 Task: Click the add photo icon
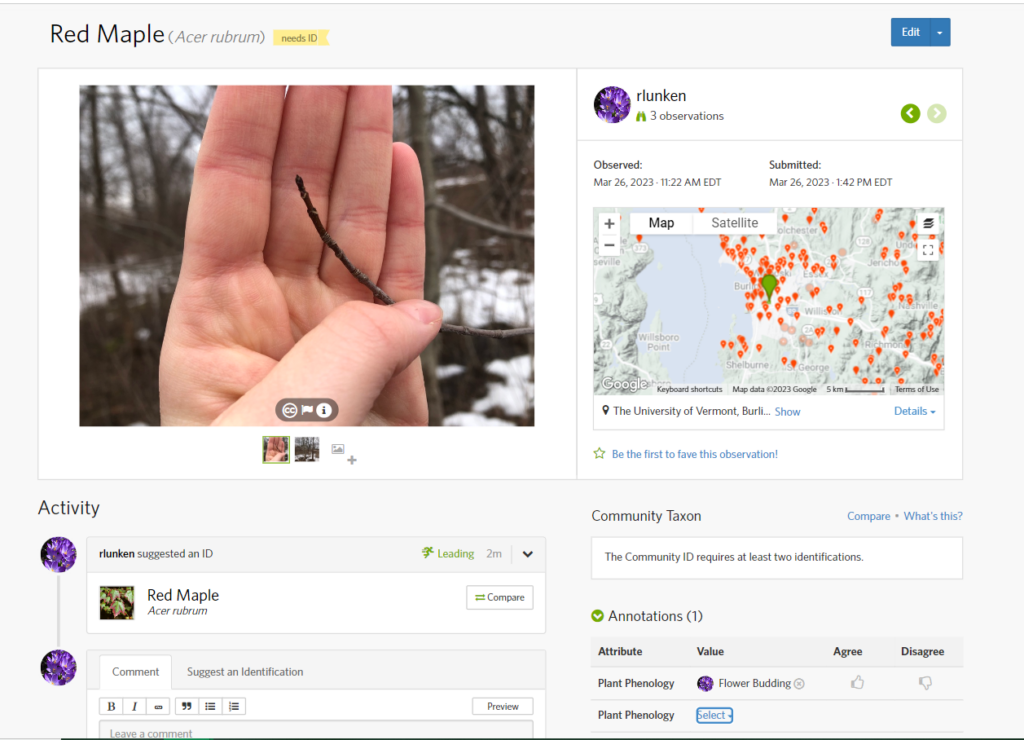[x=343, y=452]
